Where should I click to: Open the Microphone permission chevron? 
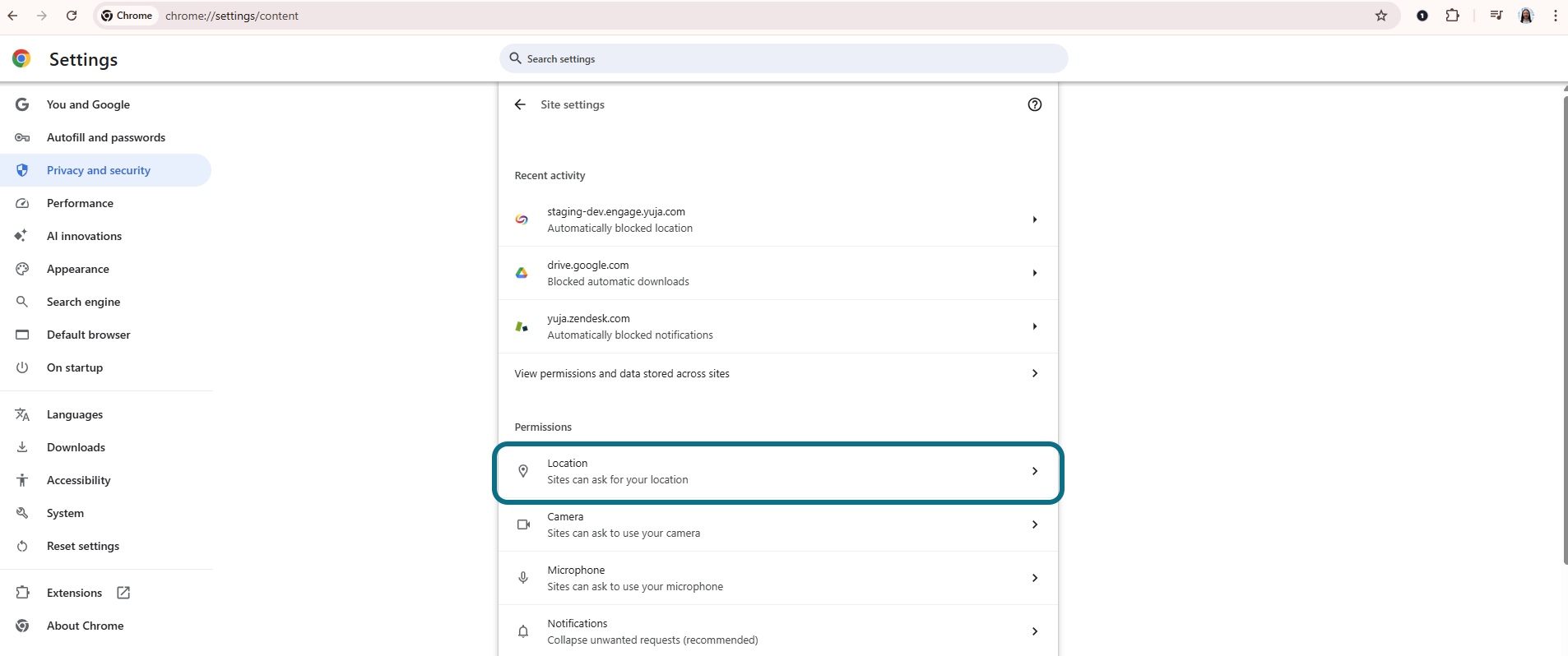click(1035, 578)
